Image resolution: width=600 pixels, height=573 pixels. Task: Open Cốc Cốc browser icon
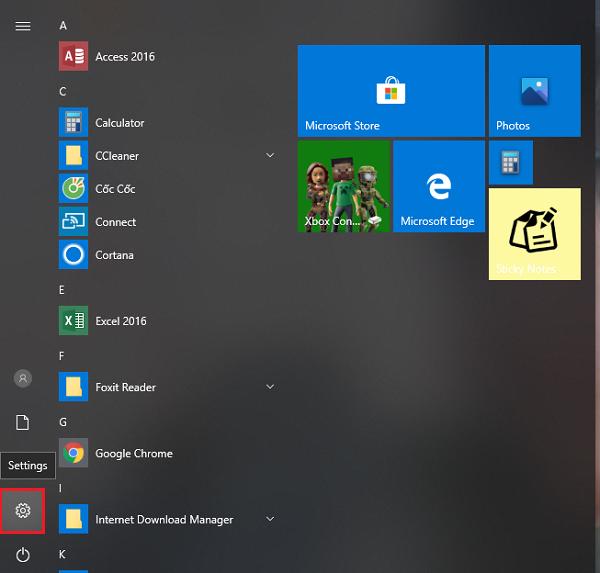pyautogui.click(x=73, y=188)
